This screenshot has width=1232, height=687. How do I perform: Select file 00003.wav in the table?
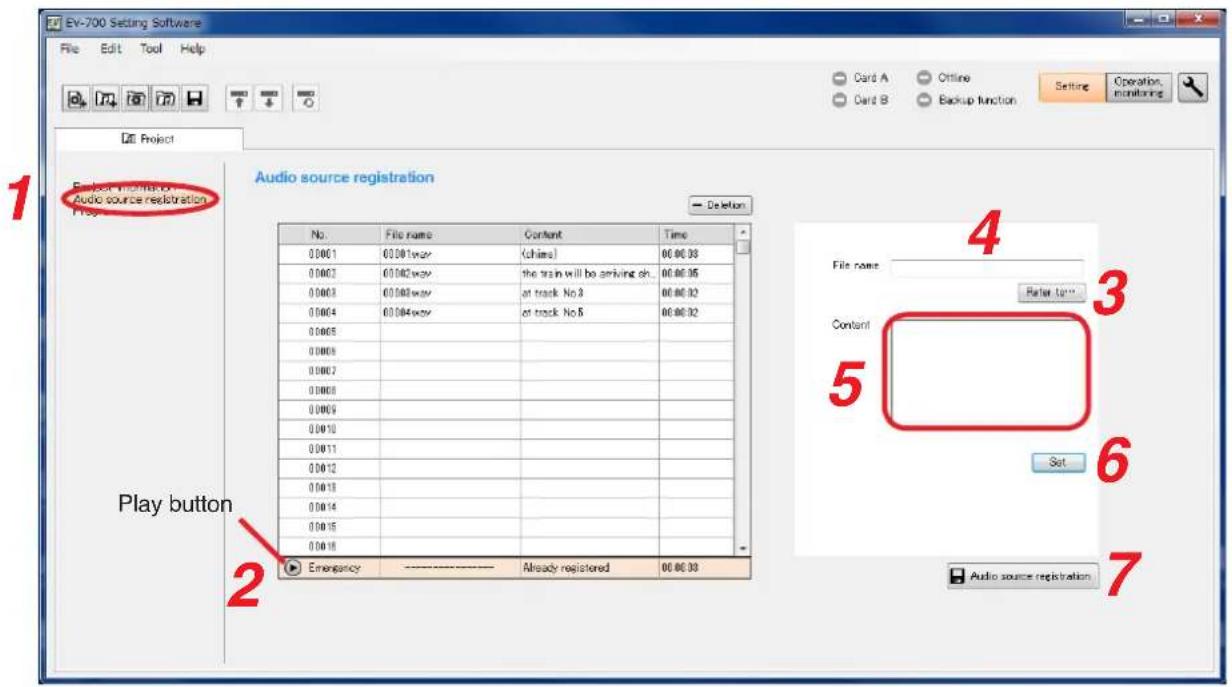(450, 293)
